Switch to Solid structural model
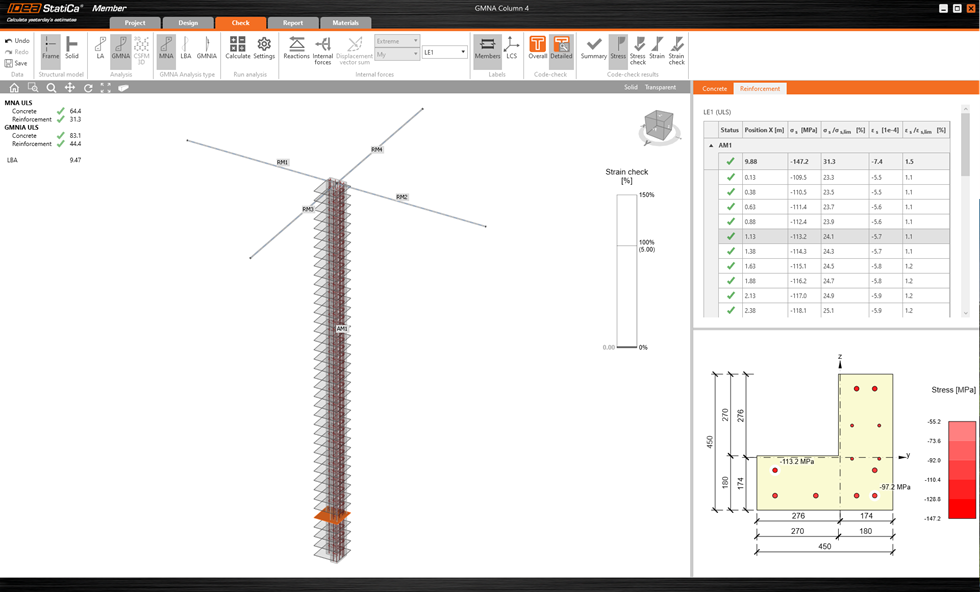This screenshot has width=980, height=592. click(x=72, y=47)
